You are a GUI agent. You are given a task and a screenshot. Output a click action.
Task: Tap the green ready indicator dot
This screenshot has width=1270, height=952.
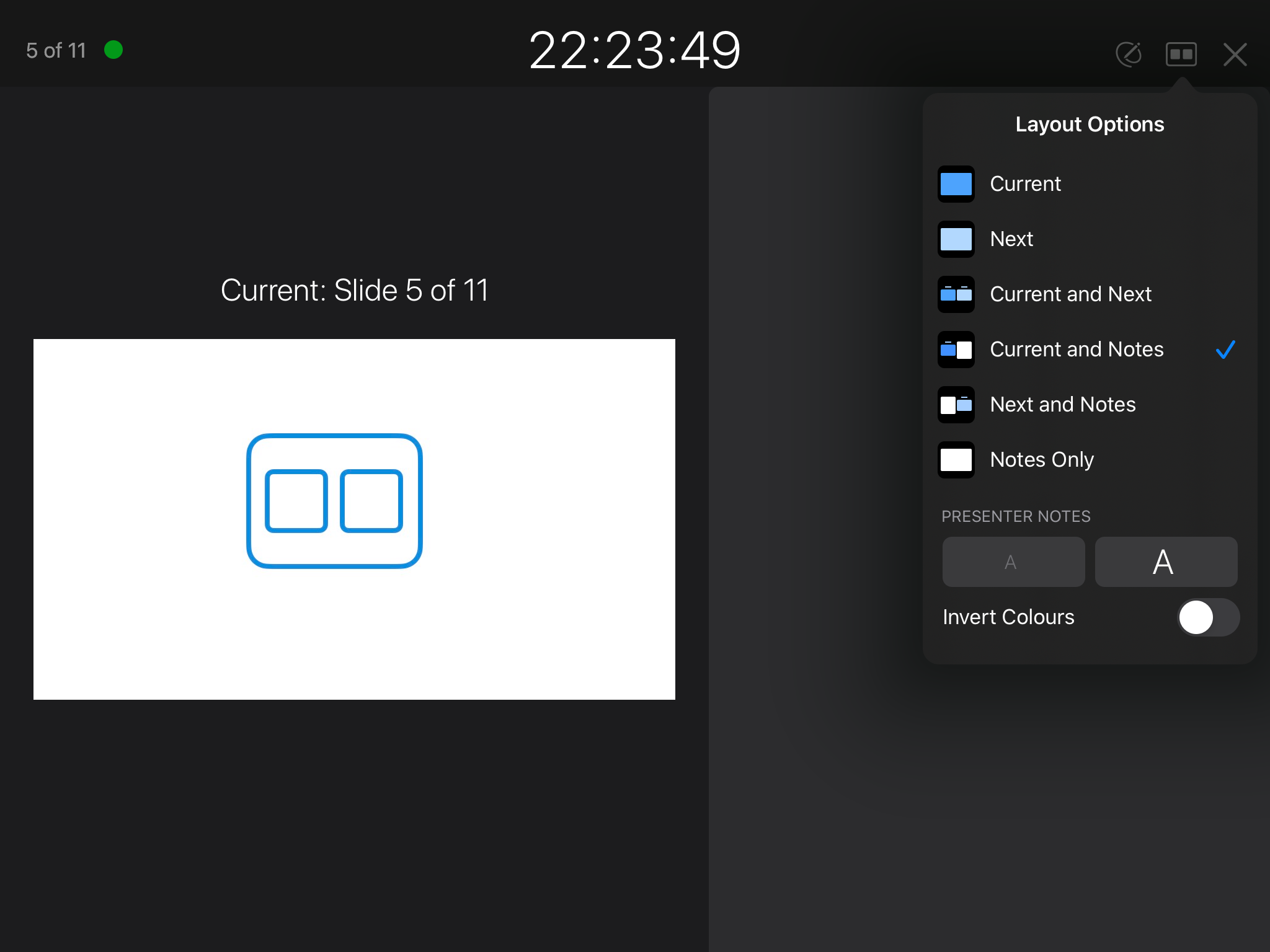pyautogui.click(x=113, y=50)
